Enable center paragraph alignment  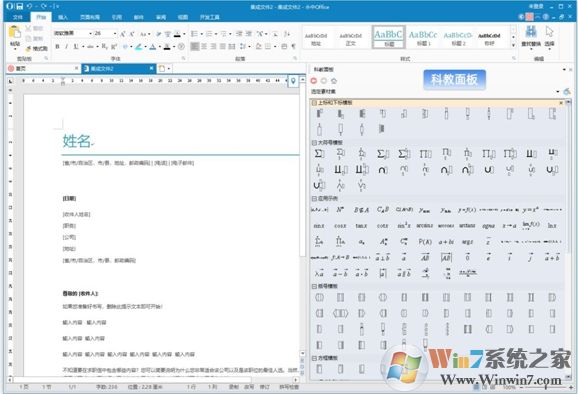[204, 46]
